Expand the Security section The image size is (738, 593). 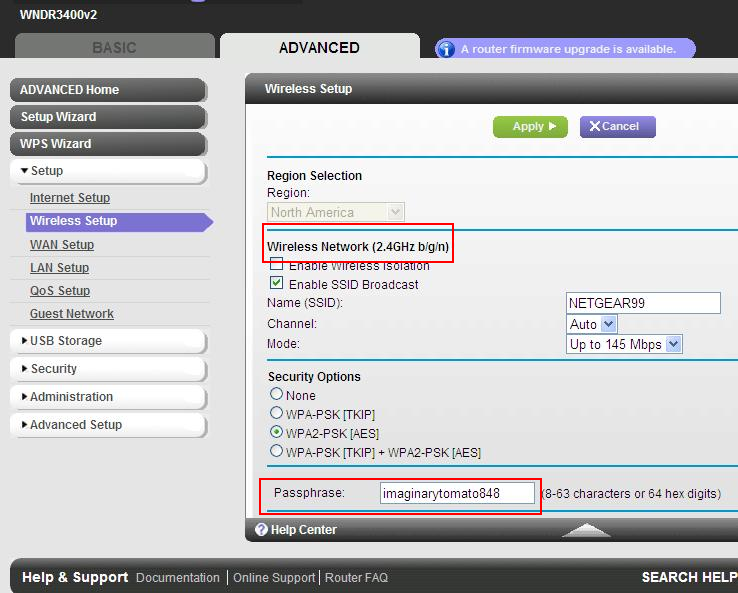pyautogui.click(x=108, y=369)
